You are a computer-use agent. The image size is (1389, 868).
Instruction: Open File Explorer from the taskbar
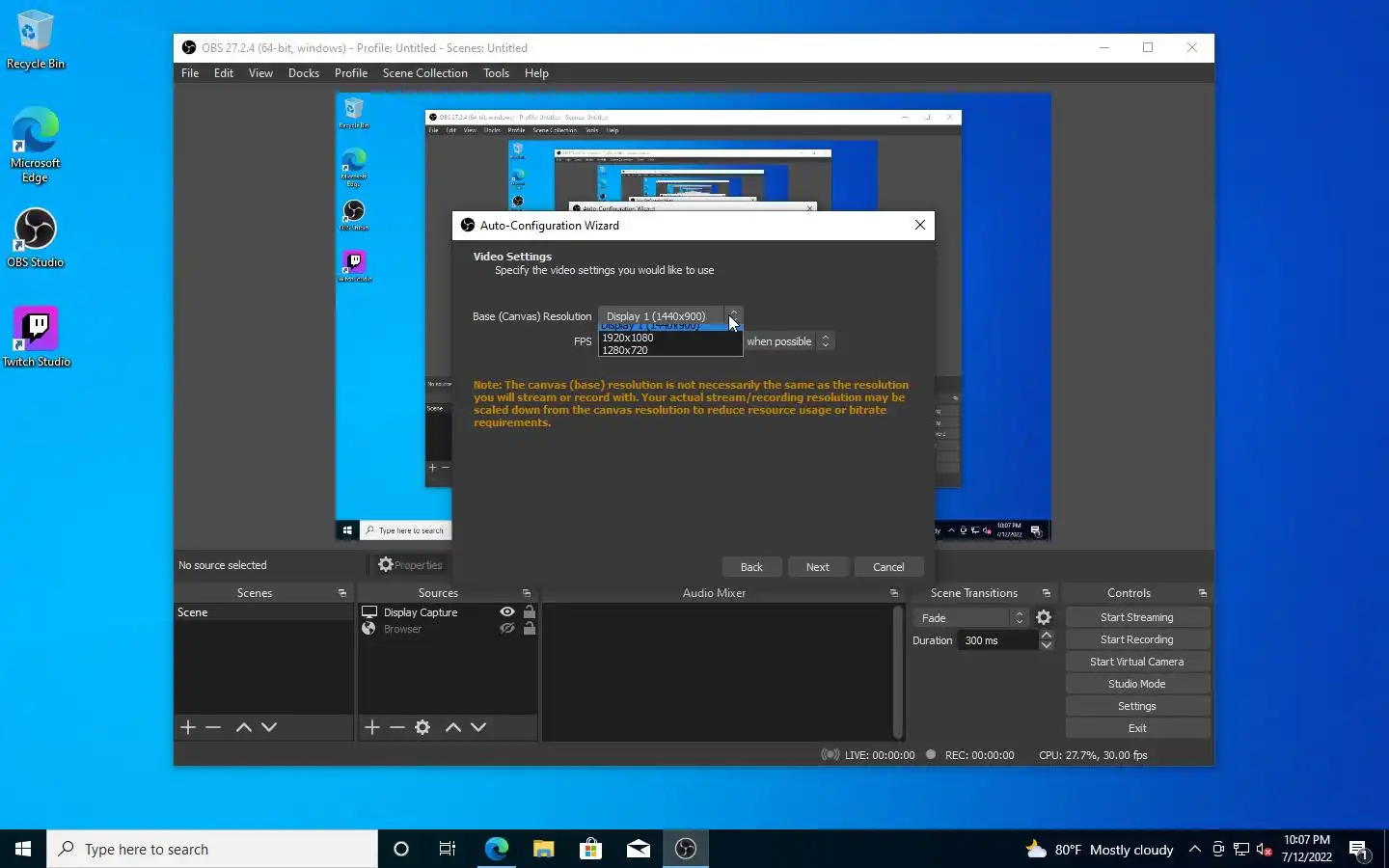click(x=544, y=849)
